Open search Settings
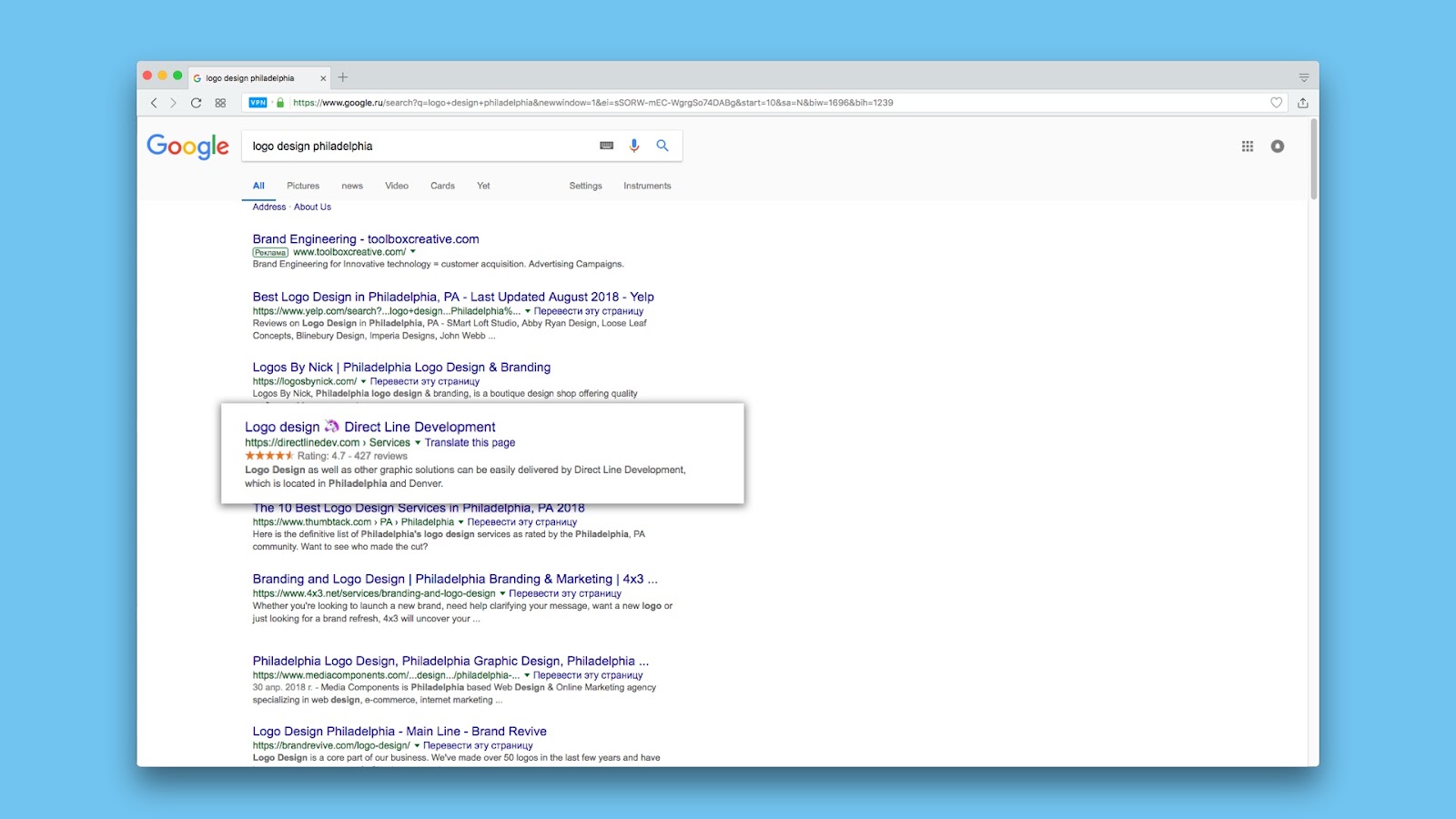The image size is (1456, 819). pyautogui.click(x=586, y=186)
